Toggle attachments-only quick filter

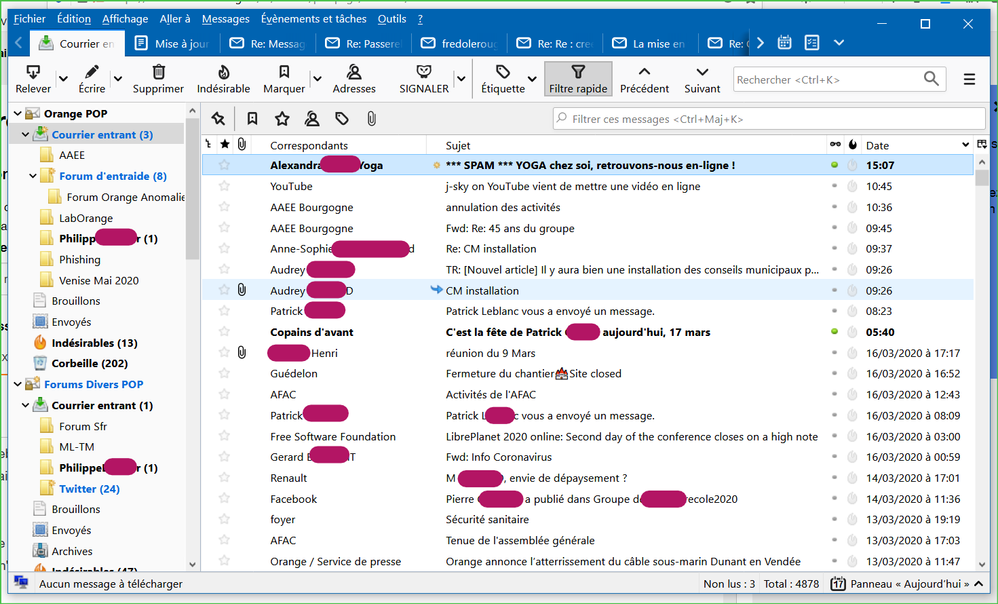point(371,118)
